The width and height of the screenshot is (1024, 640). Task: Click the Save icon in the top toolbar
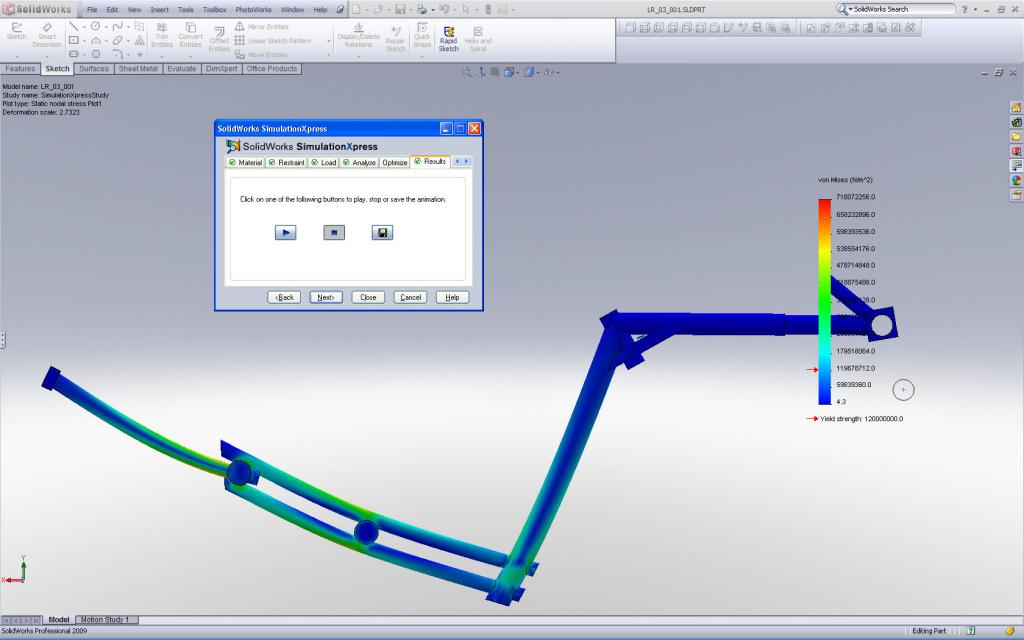(400, 9)
